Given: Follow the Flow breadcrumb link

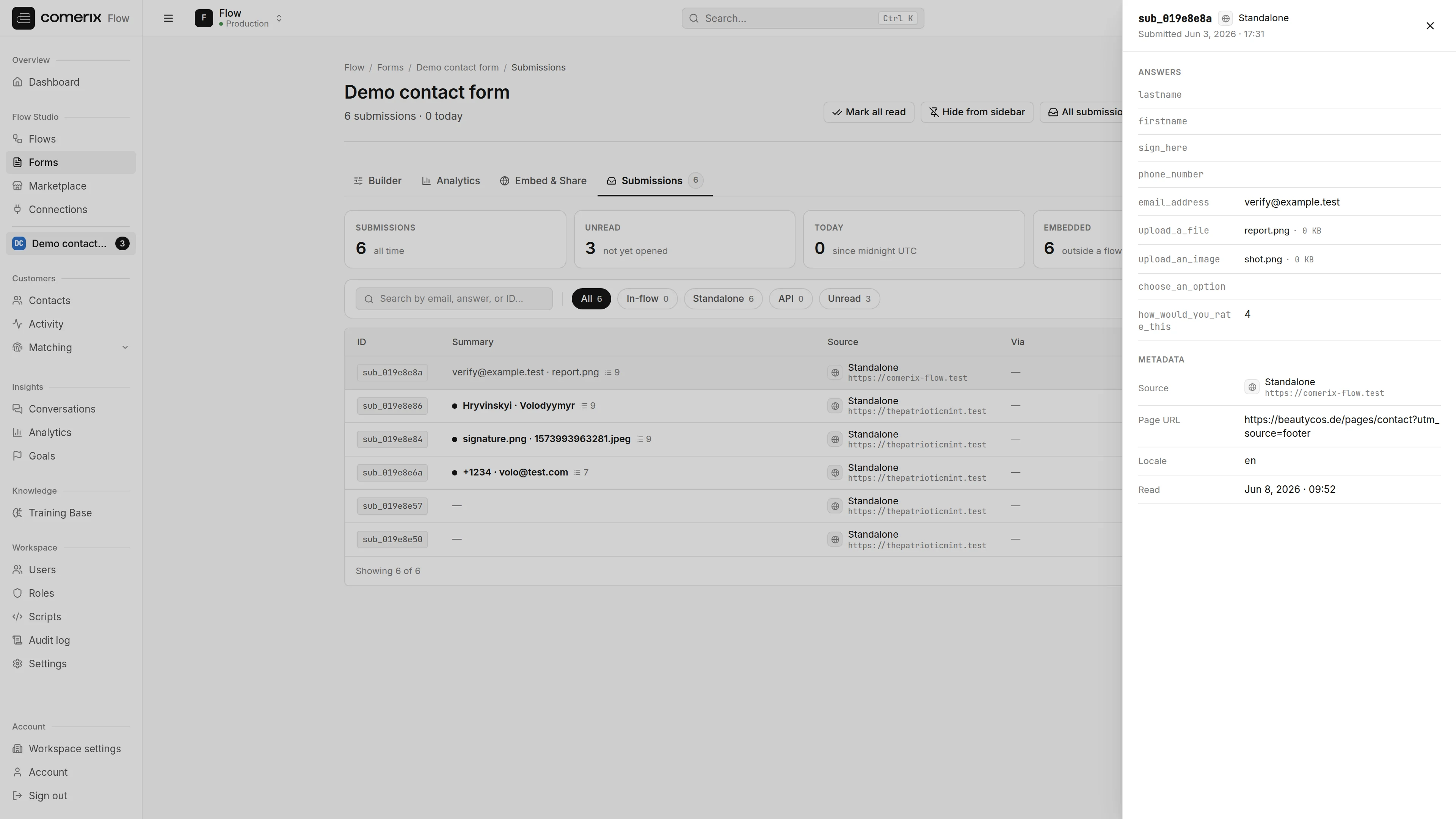Looking at the screenshot, I should 355,67.
